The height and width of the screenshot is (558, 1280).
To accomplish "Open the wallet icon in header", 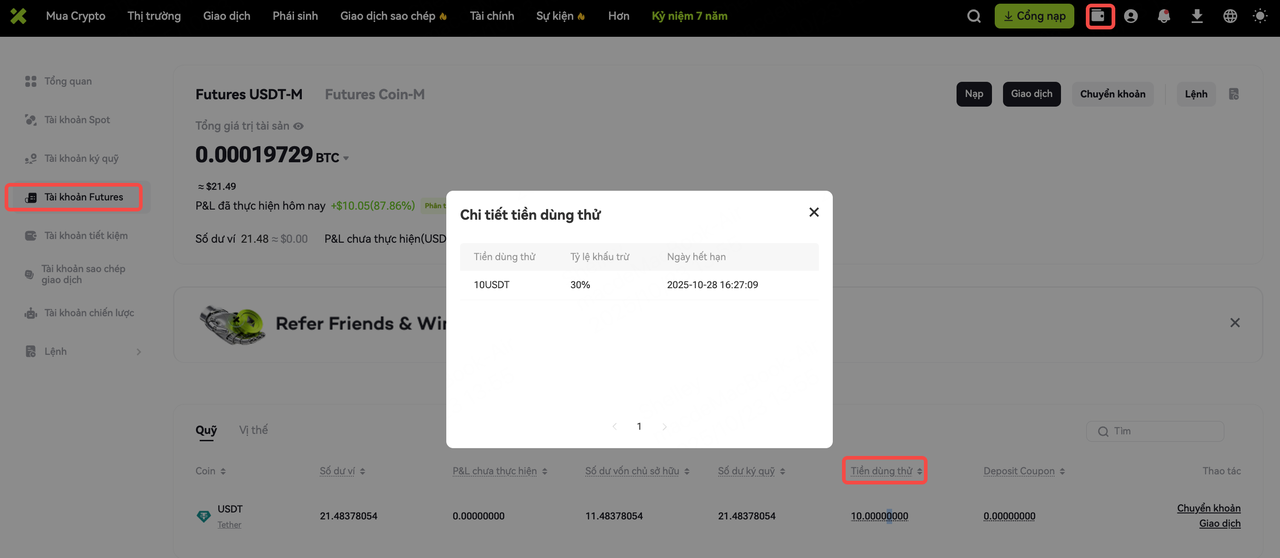I will pos(1100,16).
